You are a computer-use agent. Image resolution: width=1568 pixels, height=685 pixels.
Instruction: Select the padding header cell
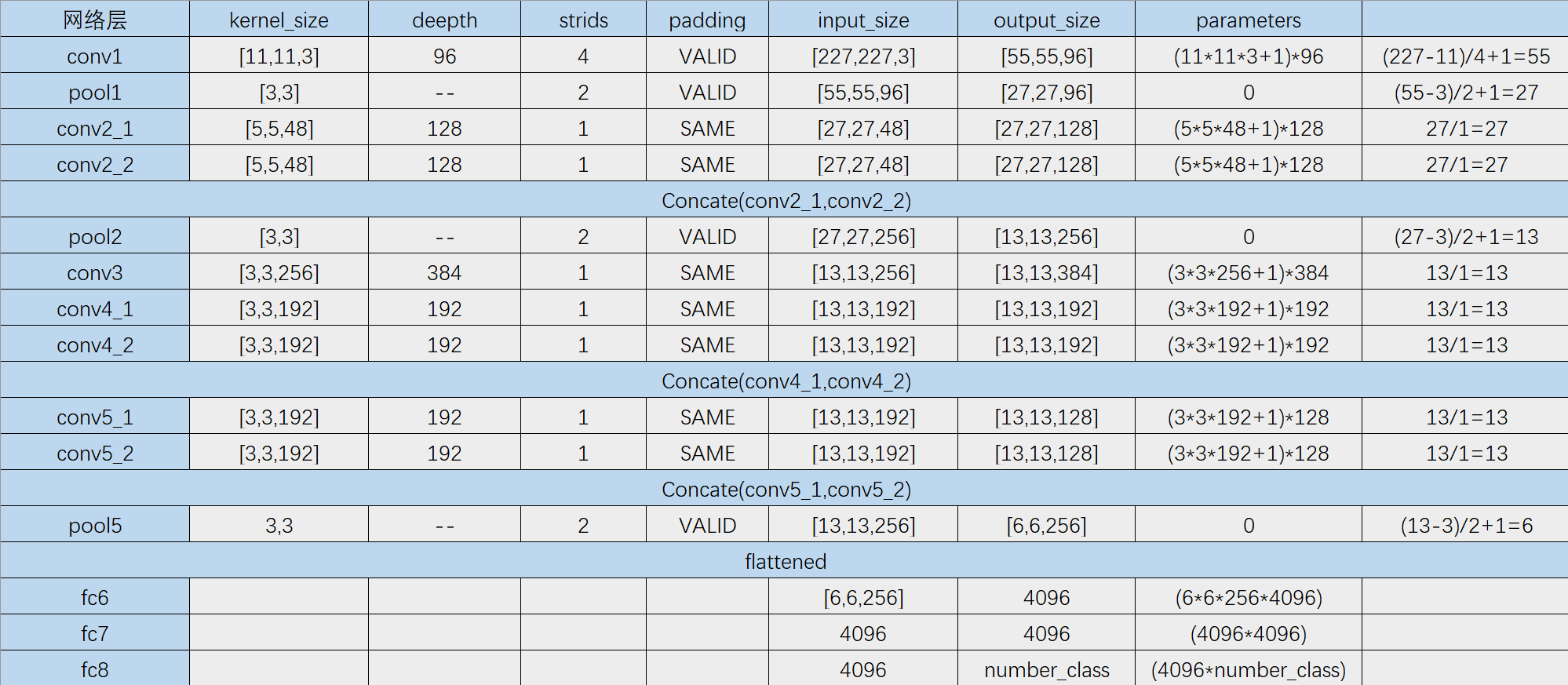coord(707,19)
